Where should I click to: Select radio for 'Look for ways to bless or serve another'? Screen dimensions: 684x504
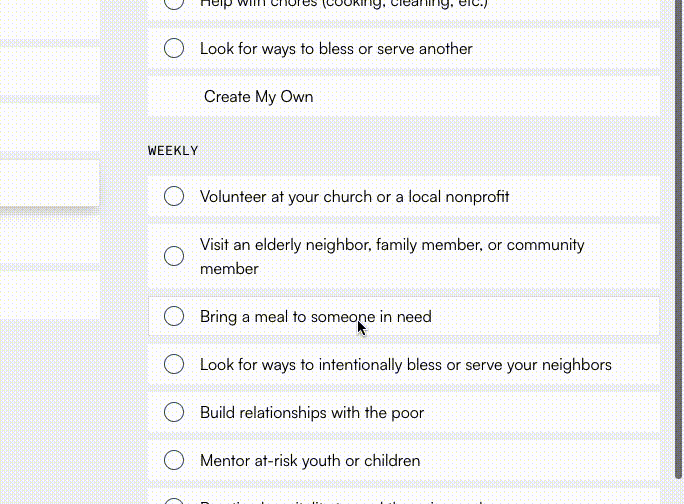pyautogui.click(x=174, y=48)
